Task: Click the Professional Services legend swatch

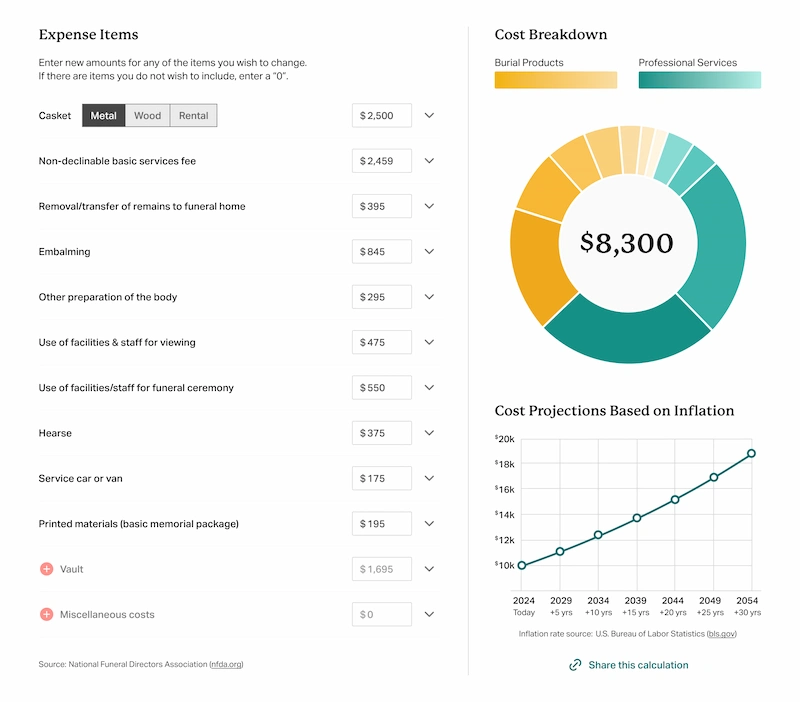Action: [699, 80]
